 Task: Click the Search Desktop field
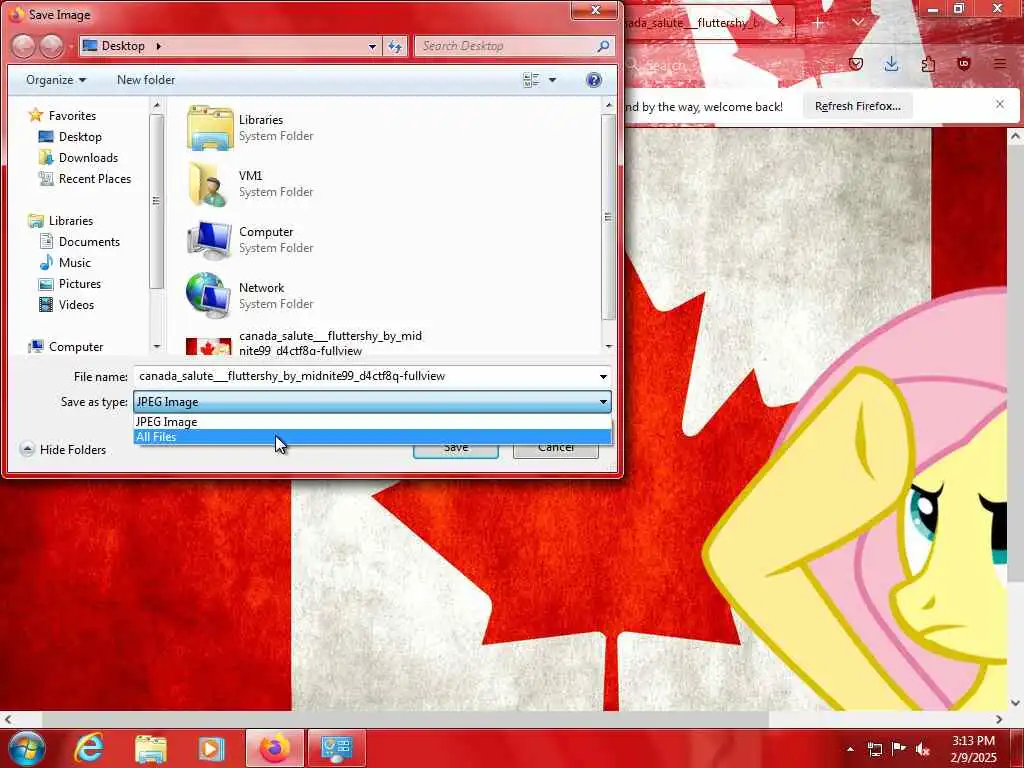coord(505,46)
